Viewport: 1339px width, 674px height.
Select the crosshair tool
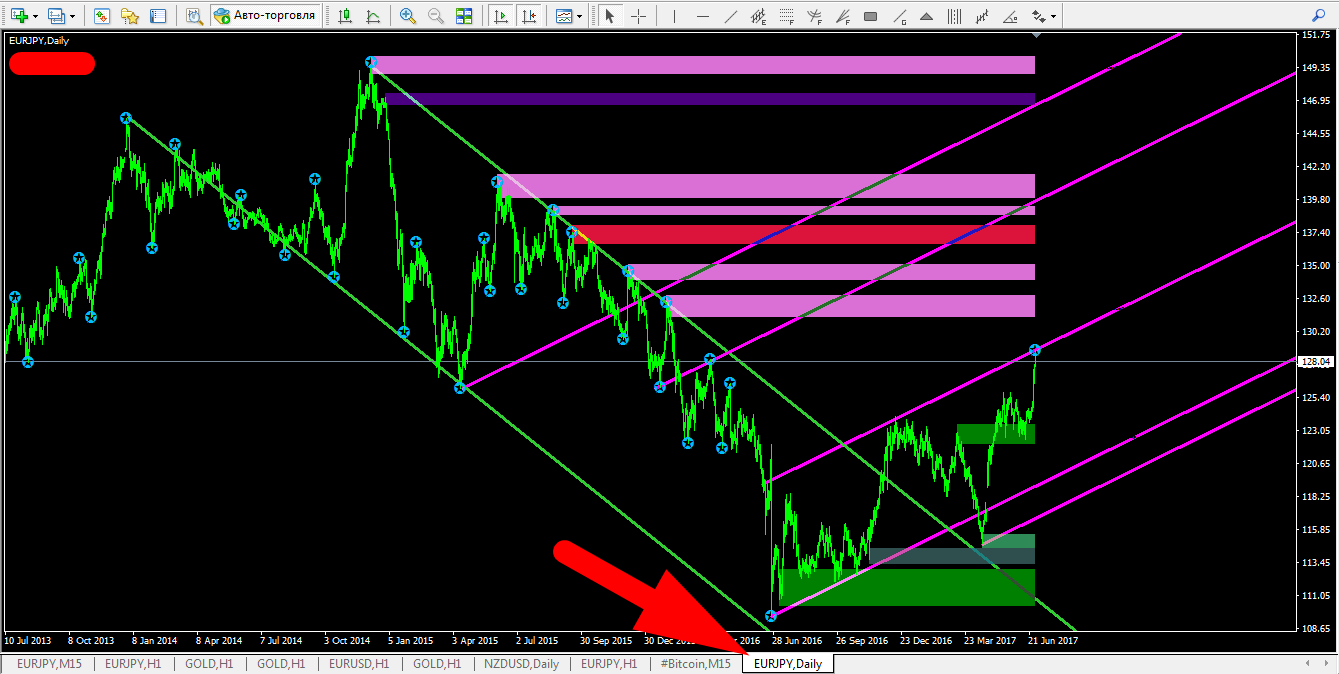point(638,16)
